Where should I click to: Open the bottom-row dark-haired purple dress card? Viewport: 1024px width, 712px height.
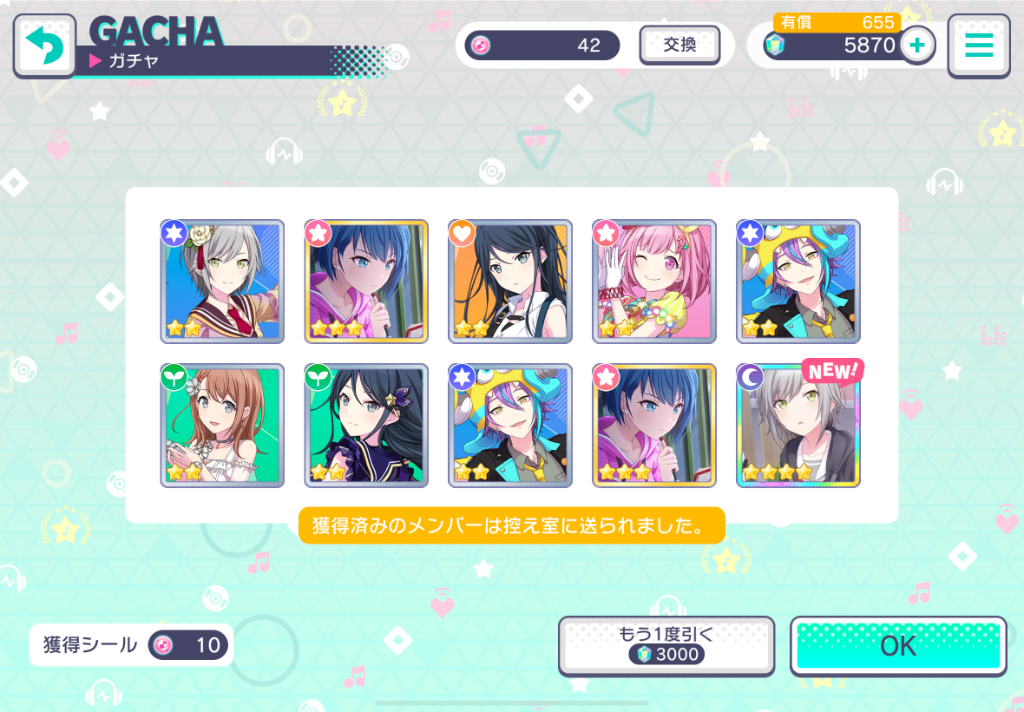click(366, 425)
